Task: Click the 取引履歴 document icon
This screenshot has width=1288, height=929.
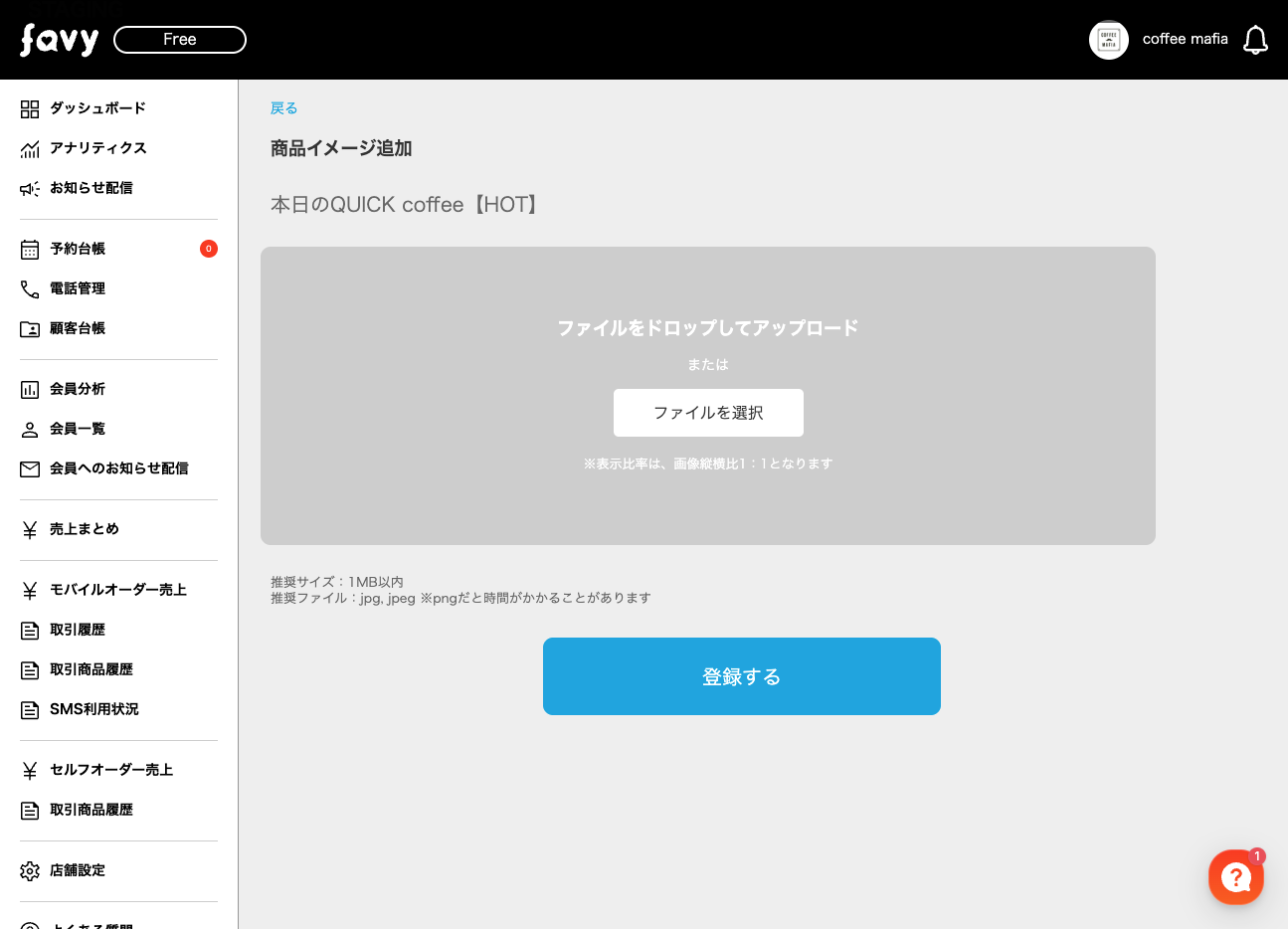Action: (30, 630)
